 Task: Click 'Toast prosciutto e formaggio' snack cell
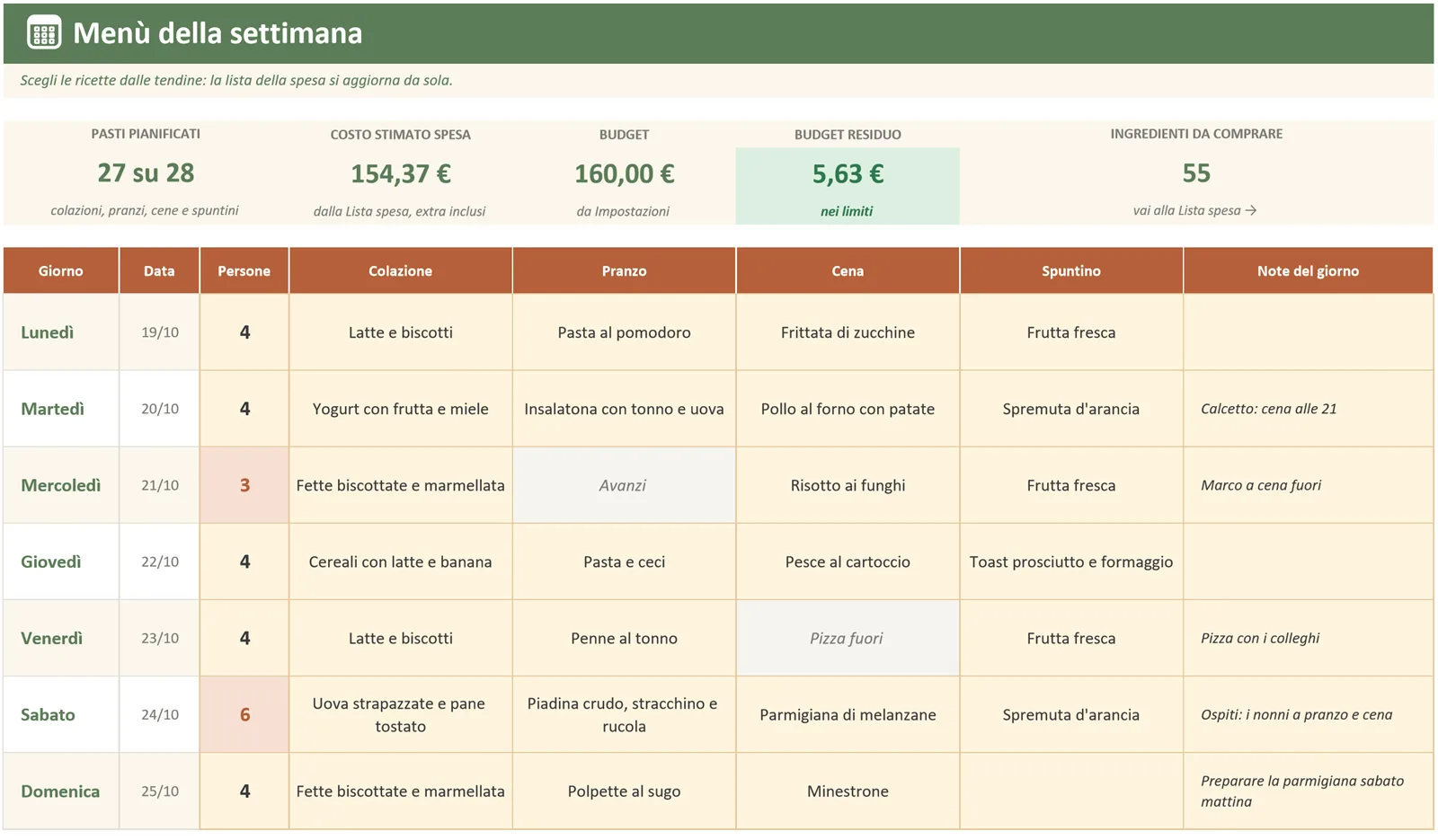1071,561
